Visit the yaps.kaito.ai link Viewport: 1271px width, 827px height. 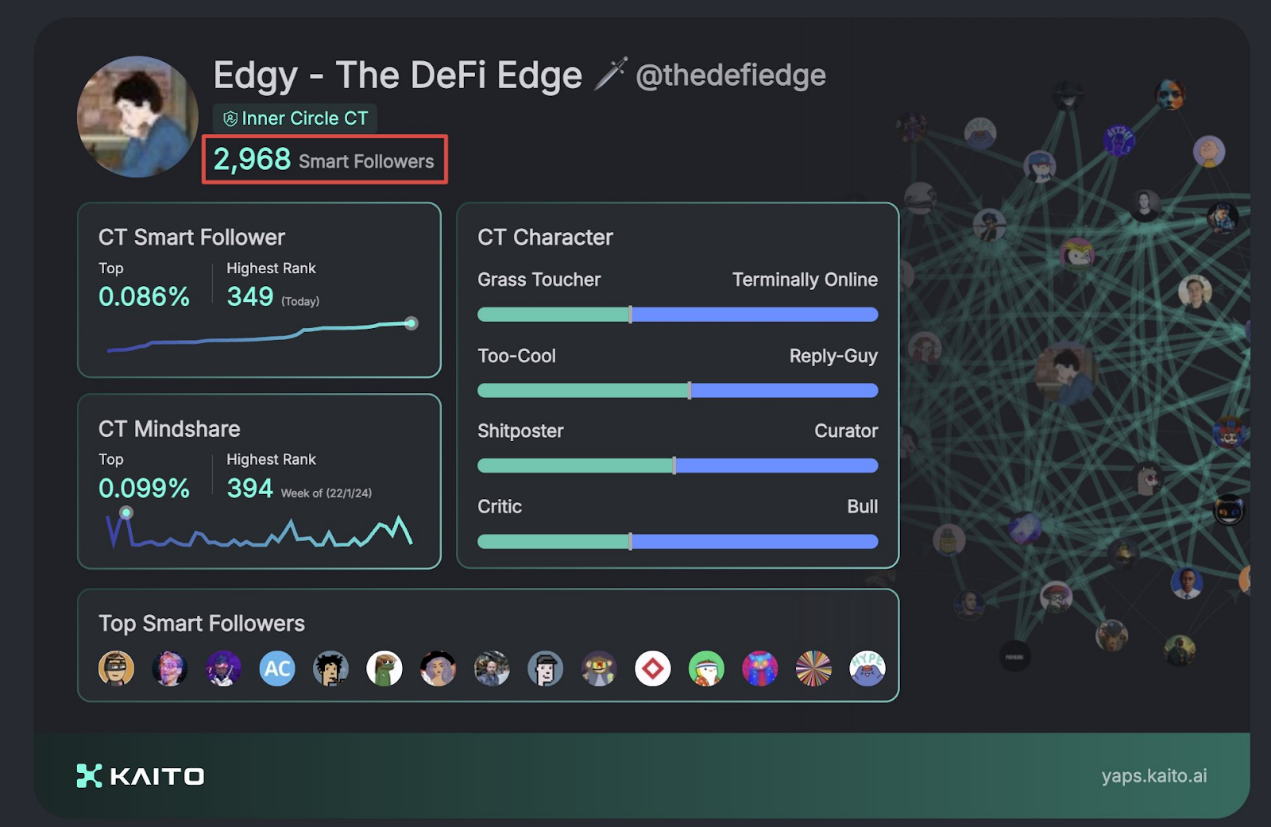coord(1154,776)
